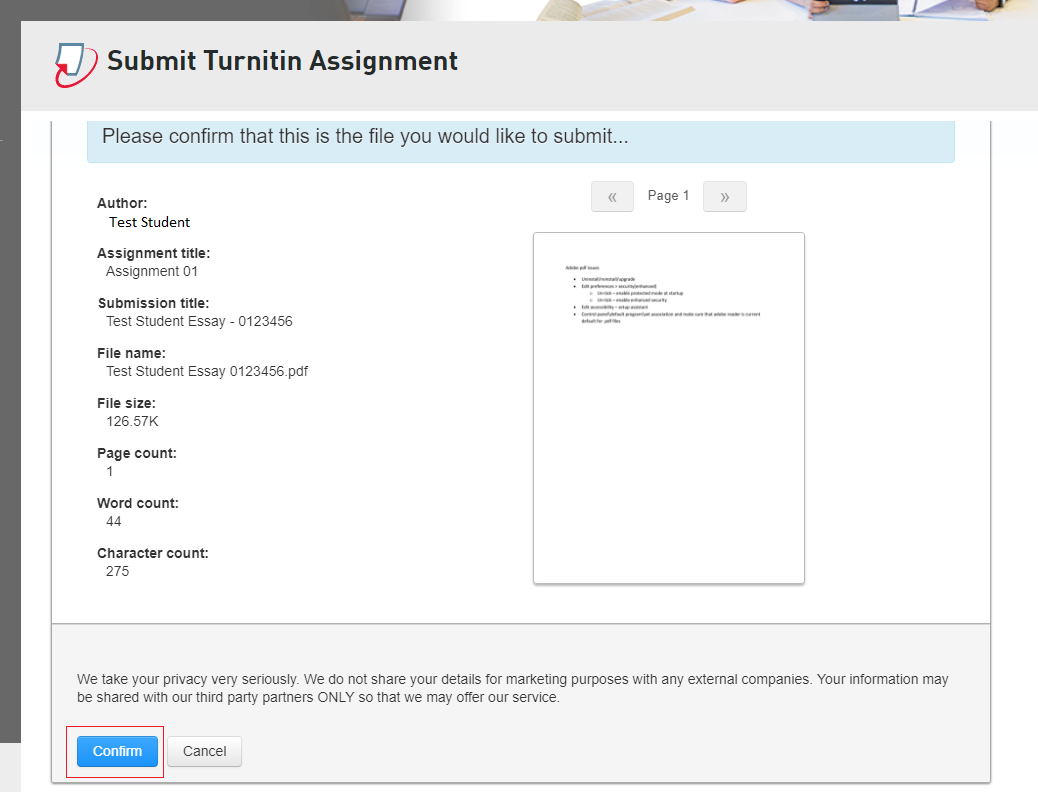The image size is (1038, 792).
Task: Click the 126.57K file size value
Action: (132, 421)
